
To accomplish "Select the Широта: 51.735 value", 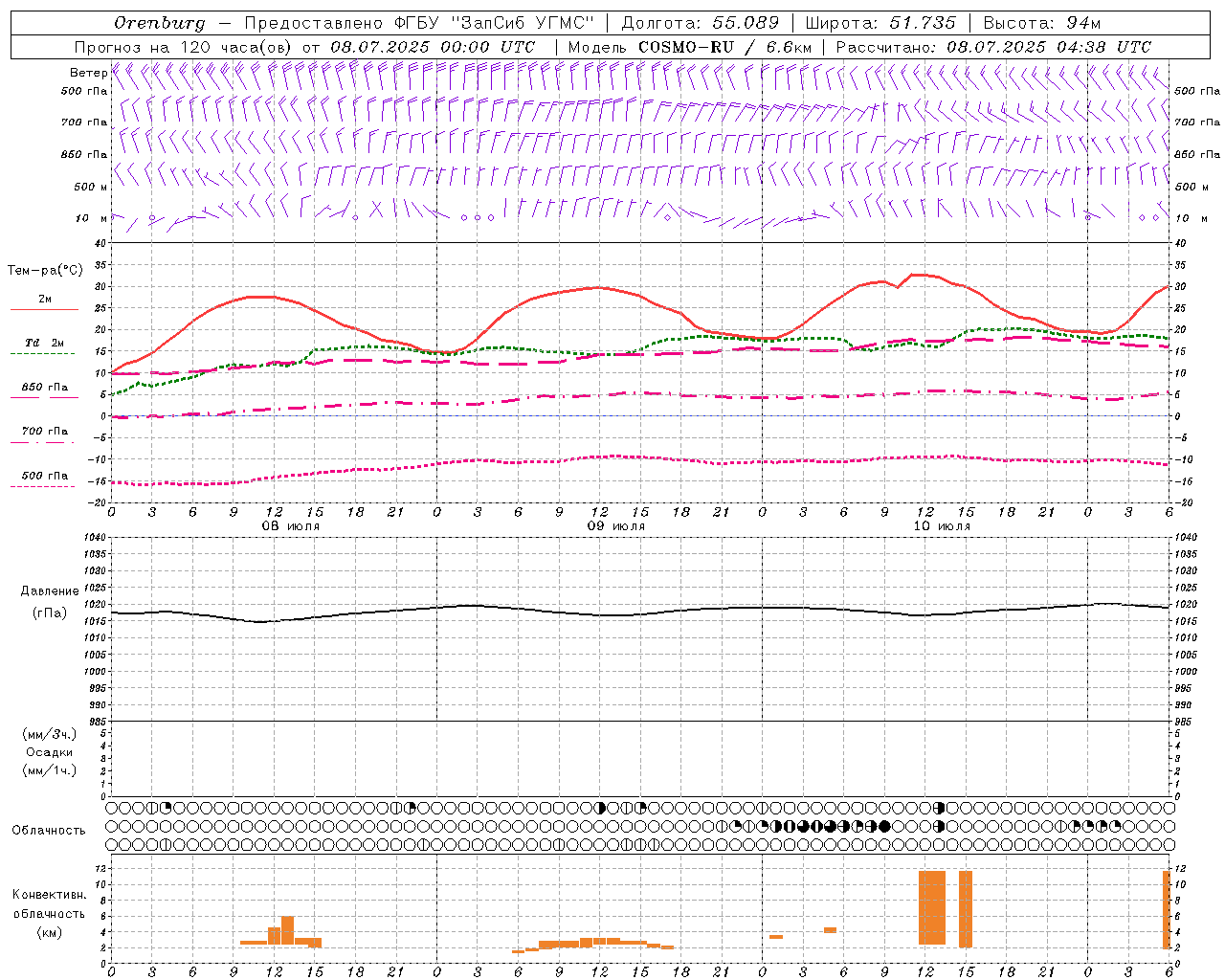I will [x=880, y=23].
